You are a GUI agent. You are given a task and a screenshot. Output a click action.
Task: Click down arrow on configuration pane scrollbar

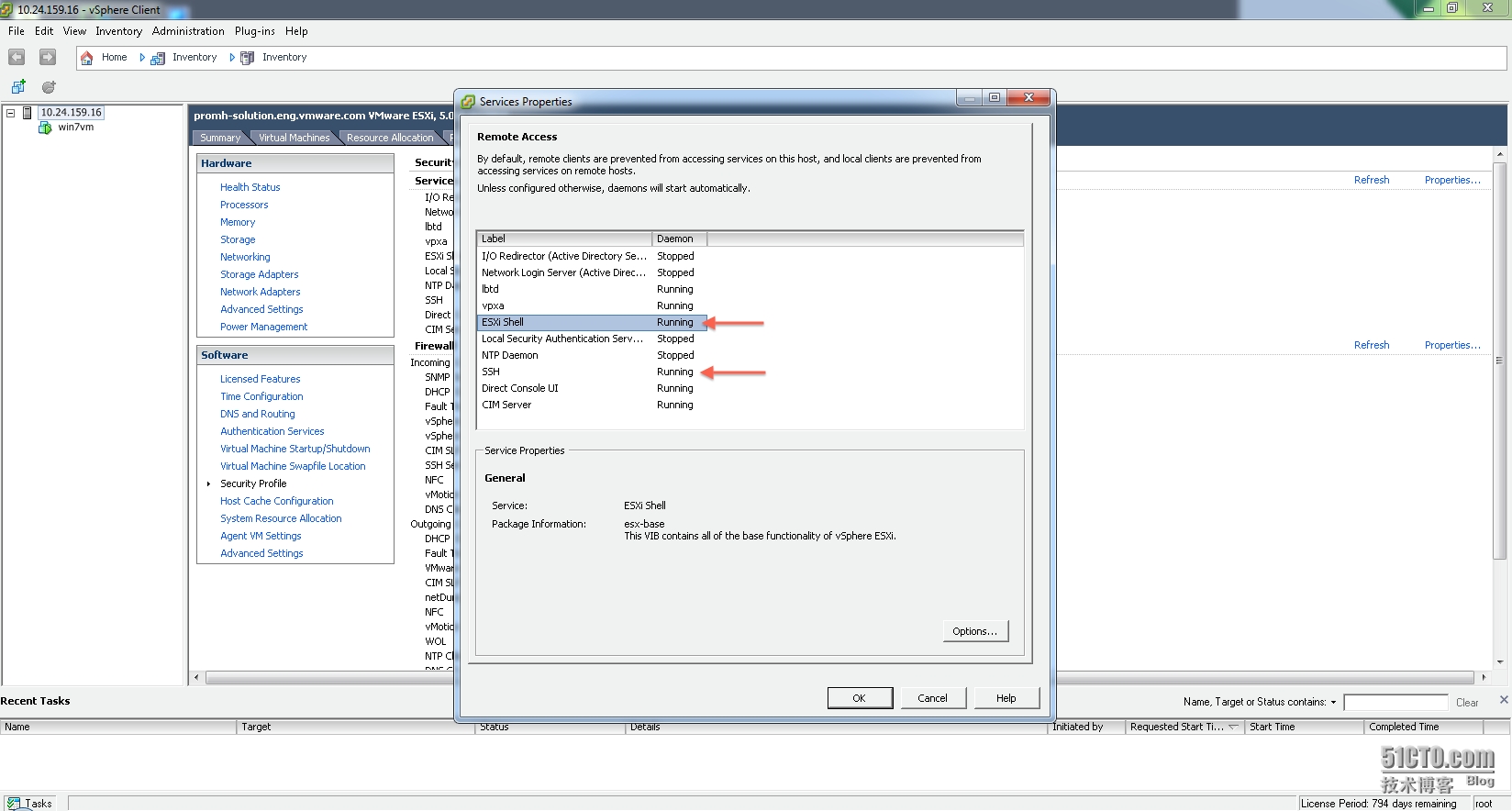coord(1500,661)
